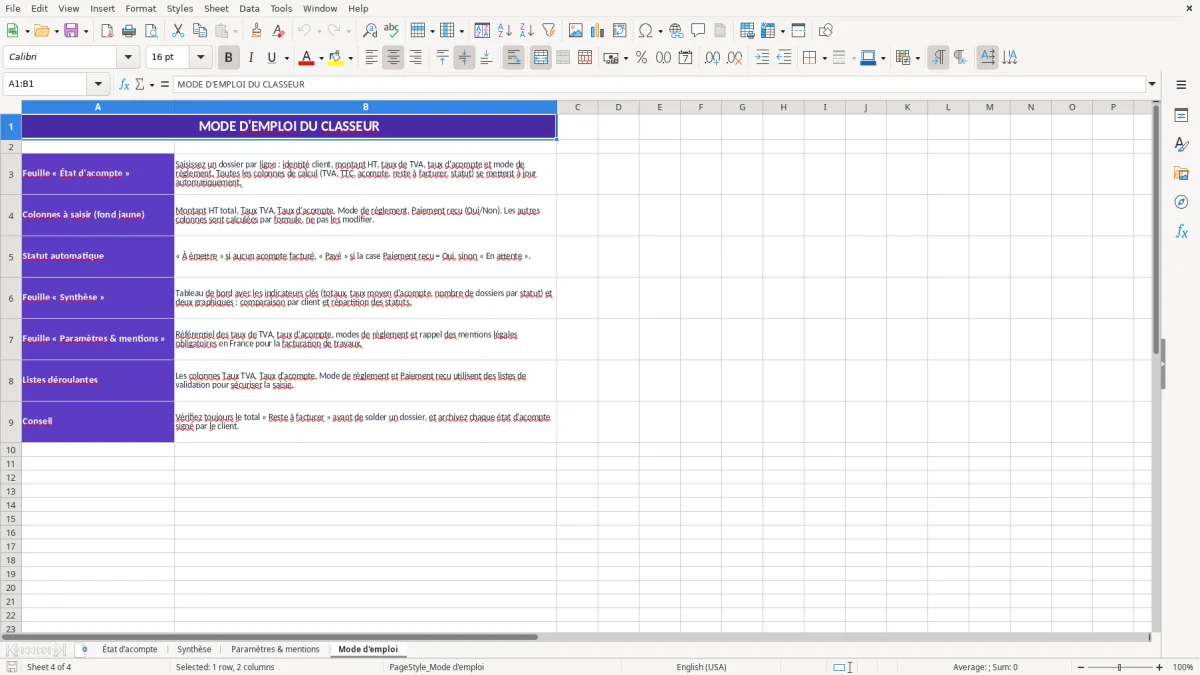Screen dimensions: 1200x675
Task: Click the PageStyle_Mode d'emploi status field
Action: (x=436, y=667)
